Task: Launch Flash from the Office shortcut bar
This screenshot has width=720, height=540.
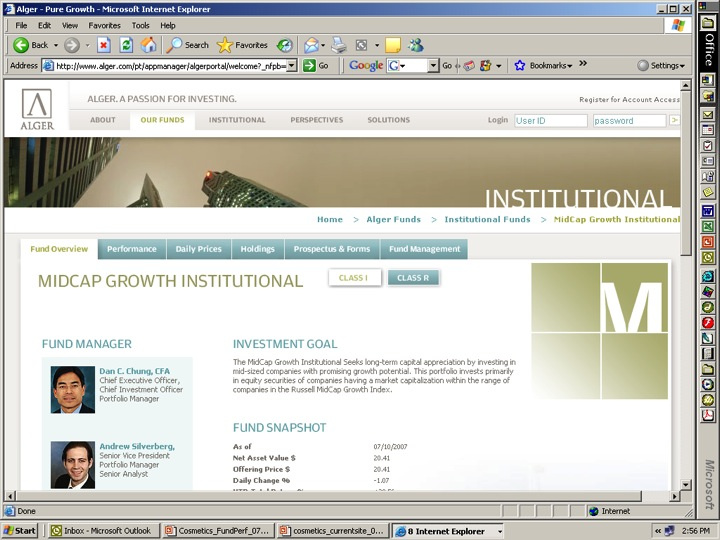Action: 708,323
